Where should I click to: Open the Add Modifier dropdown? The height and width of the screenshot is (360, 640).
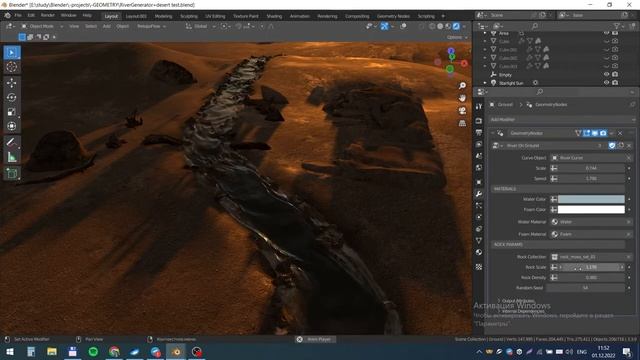tap(562, 120)
